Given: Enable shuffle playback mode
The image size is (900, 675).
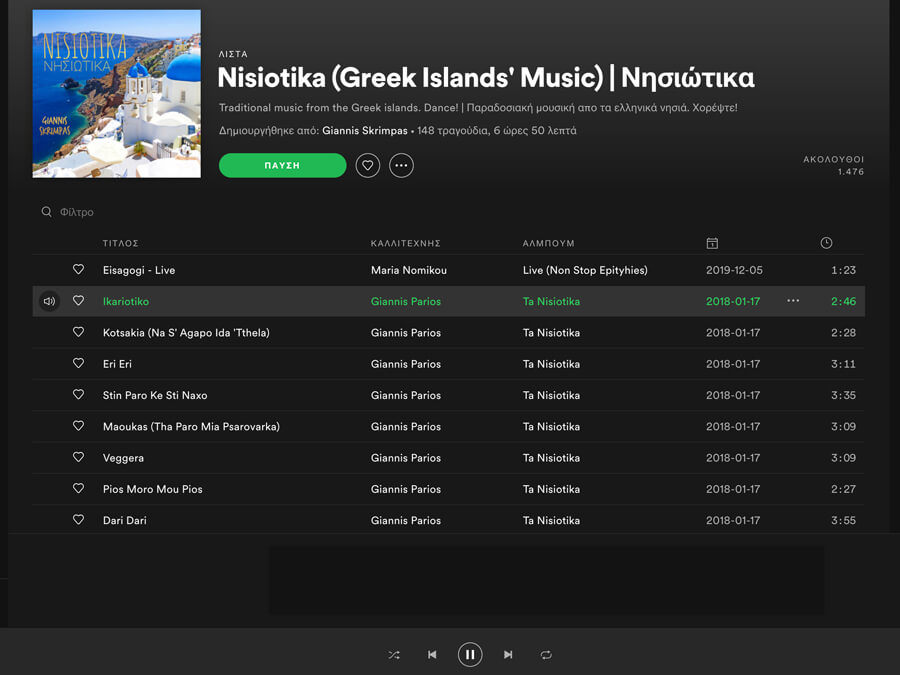Looking at the screenshot, I should [x=393, y=654].
